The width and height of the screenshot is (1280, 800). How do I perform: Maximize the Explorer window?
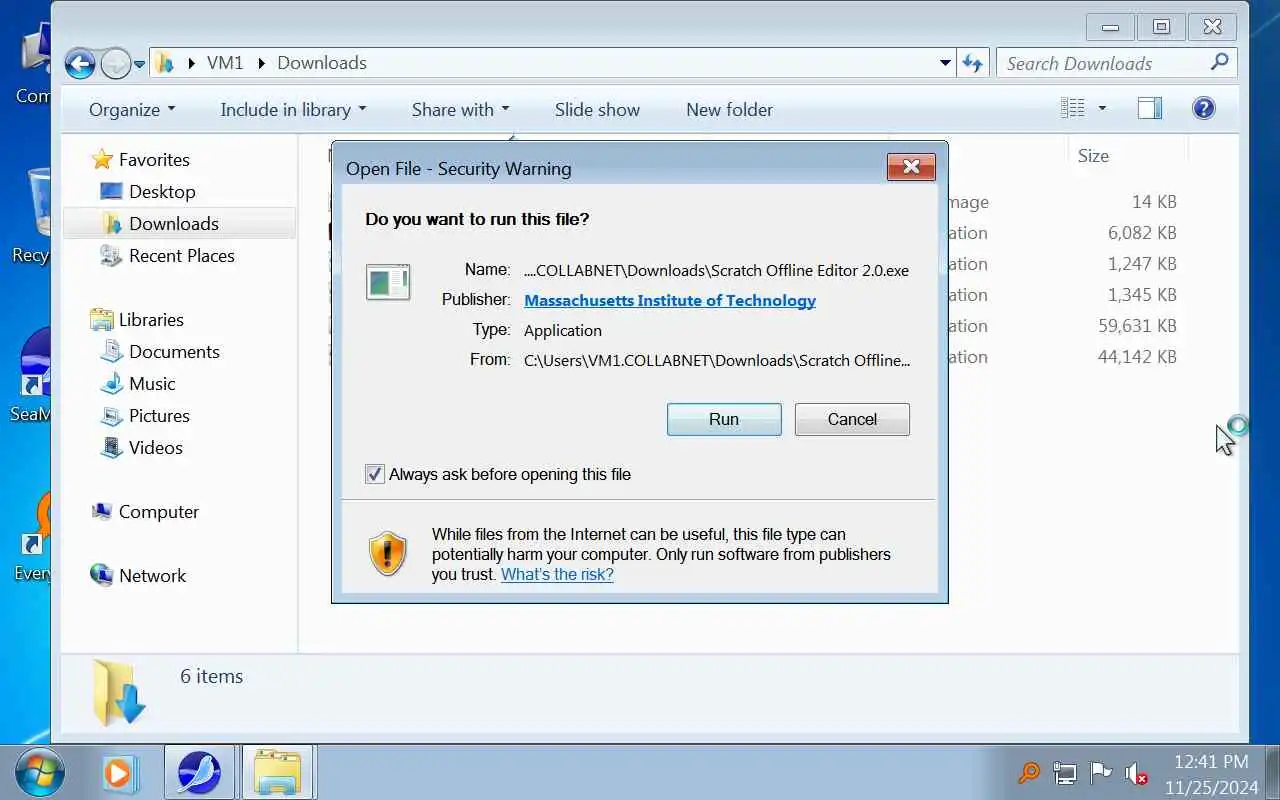(x=1161, y=27)
